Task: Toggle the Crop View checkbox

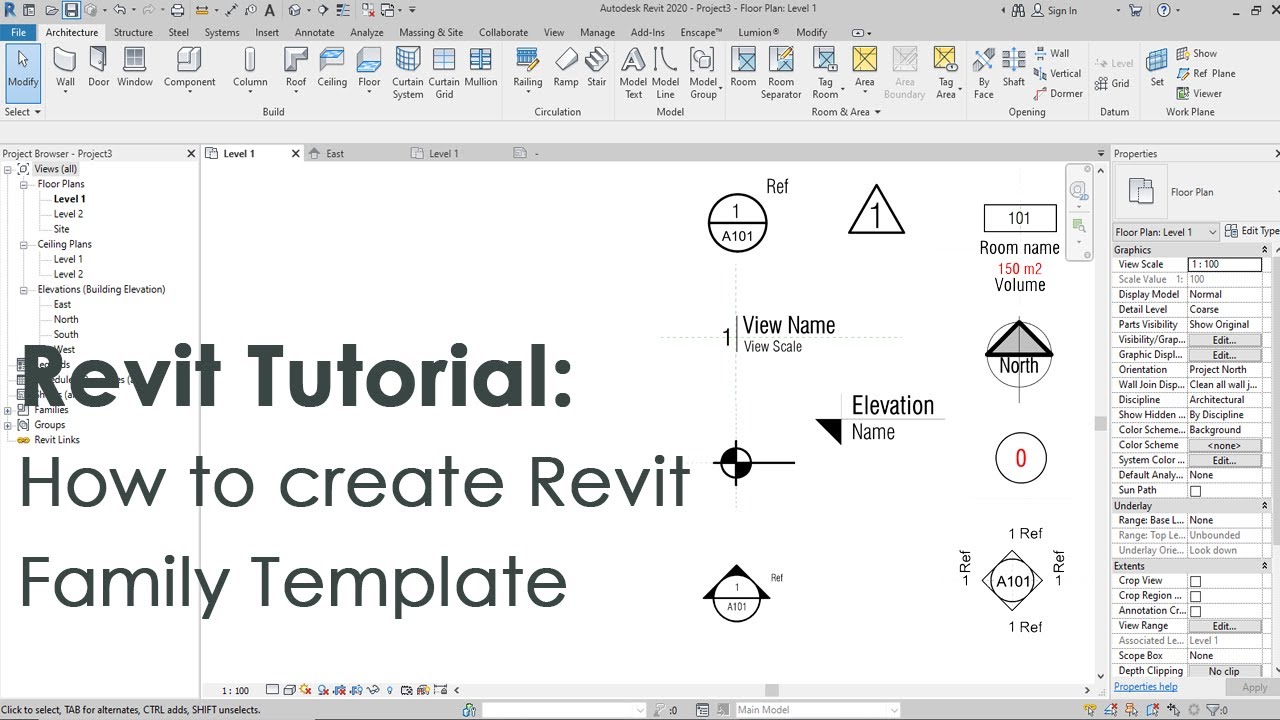Action: click(x=1195, y=581)
